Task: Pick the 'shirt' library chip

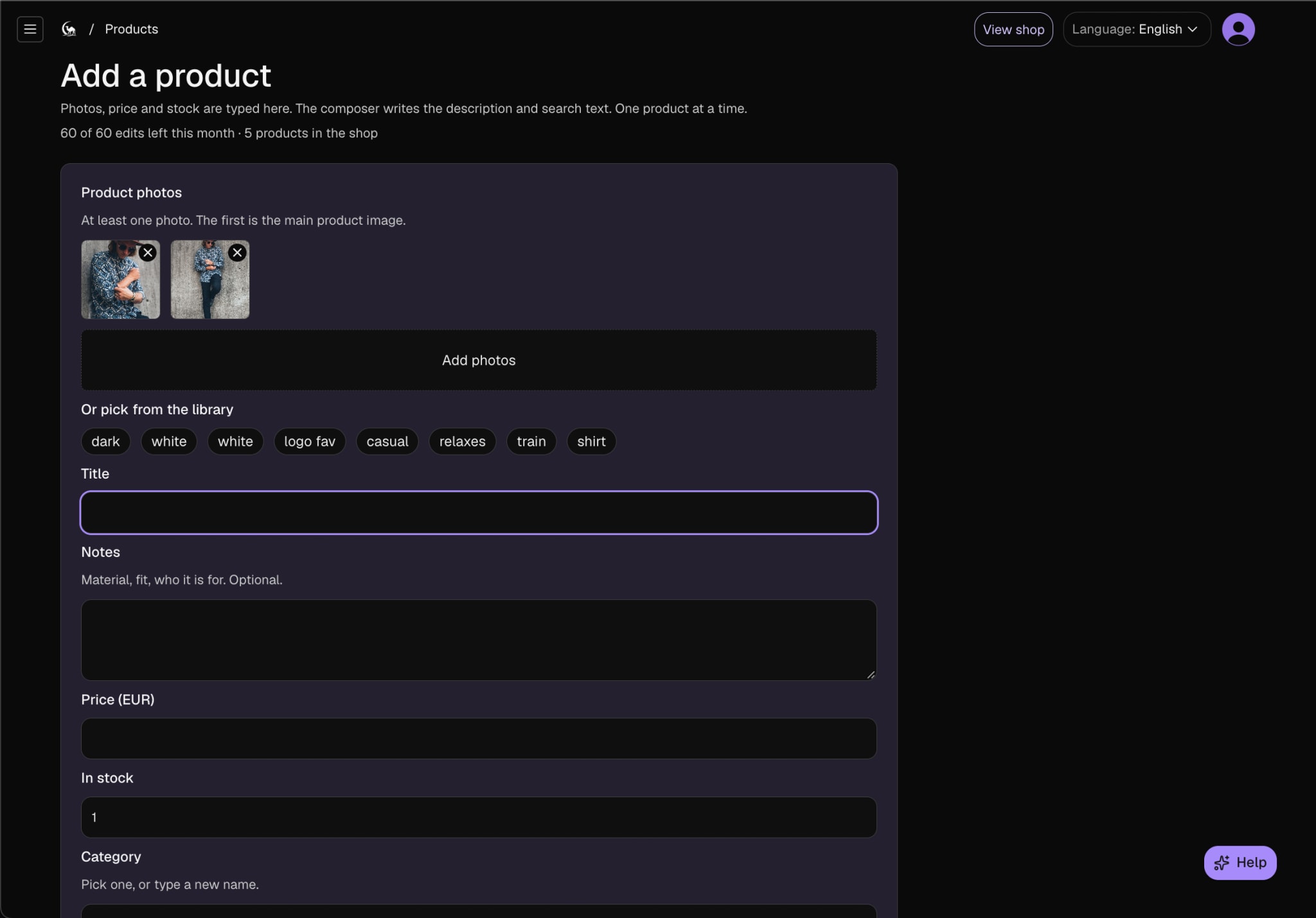Action: pos(591,441)
